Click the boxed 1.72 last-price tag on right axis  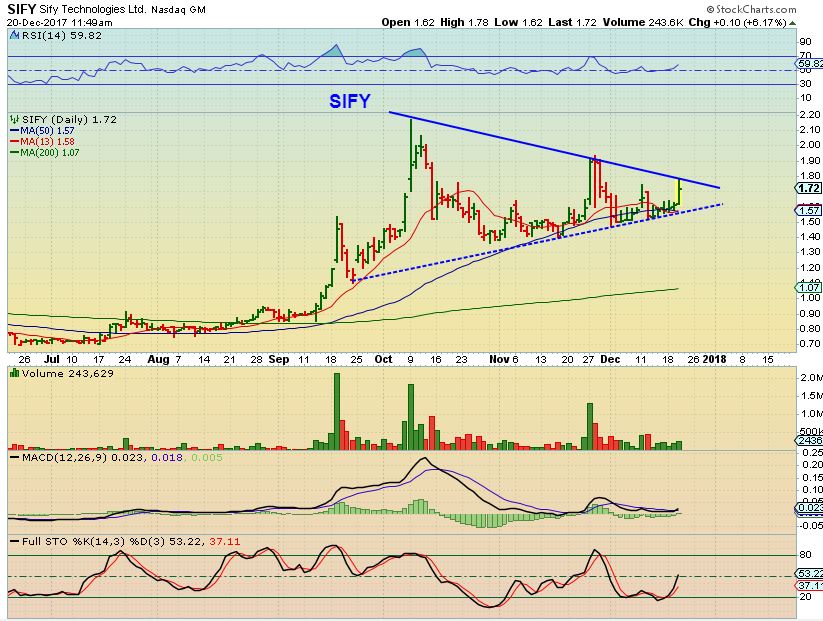[x=809, y=188]
